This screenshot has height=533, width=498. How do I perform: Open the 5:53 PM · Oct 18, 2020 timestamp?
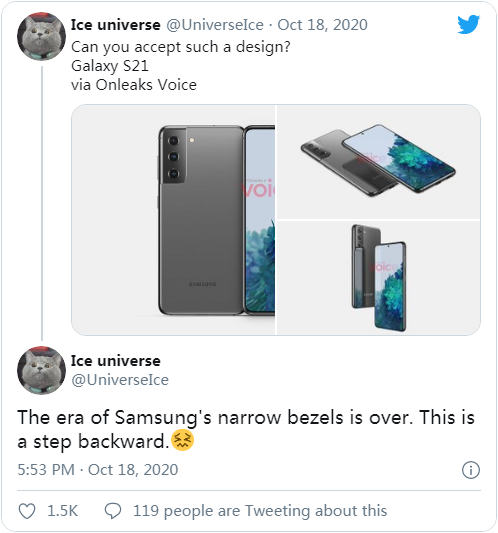pos(98,470)
